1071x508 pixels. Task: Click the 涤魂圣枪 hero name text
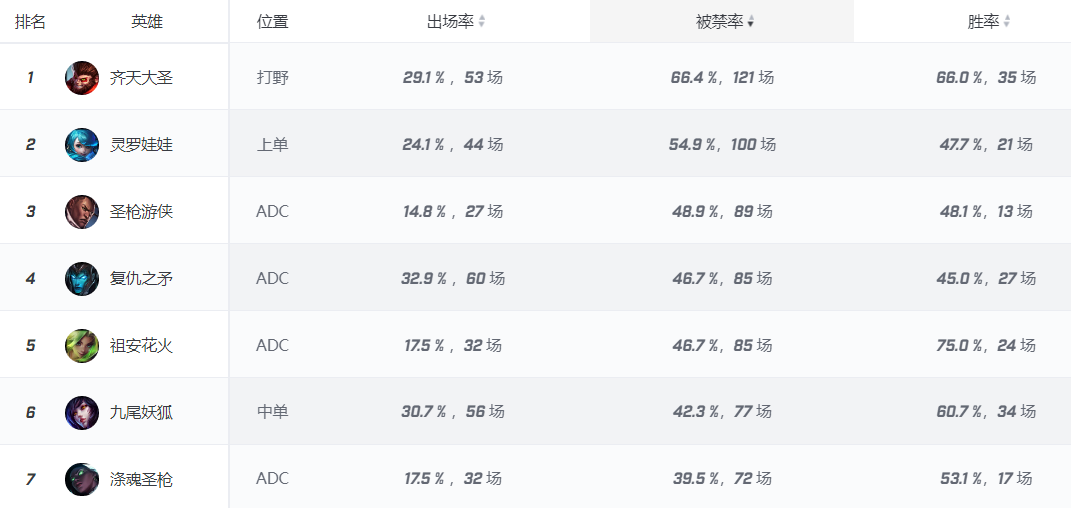141,479
